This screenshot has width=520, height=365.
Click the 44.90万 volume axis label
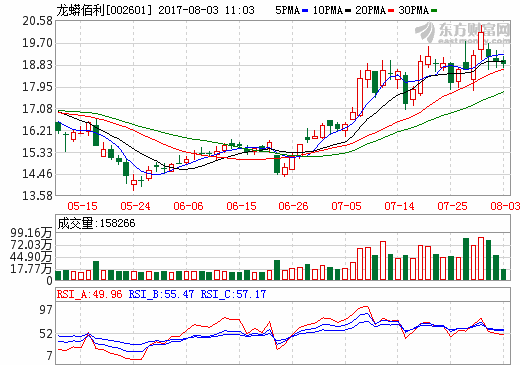[x=31, y=257]
